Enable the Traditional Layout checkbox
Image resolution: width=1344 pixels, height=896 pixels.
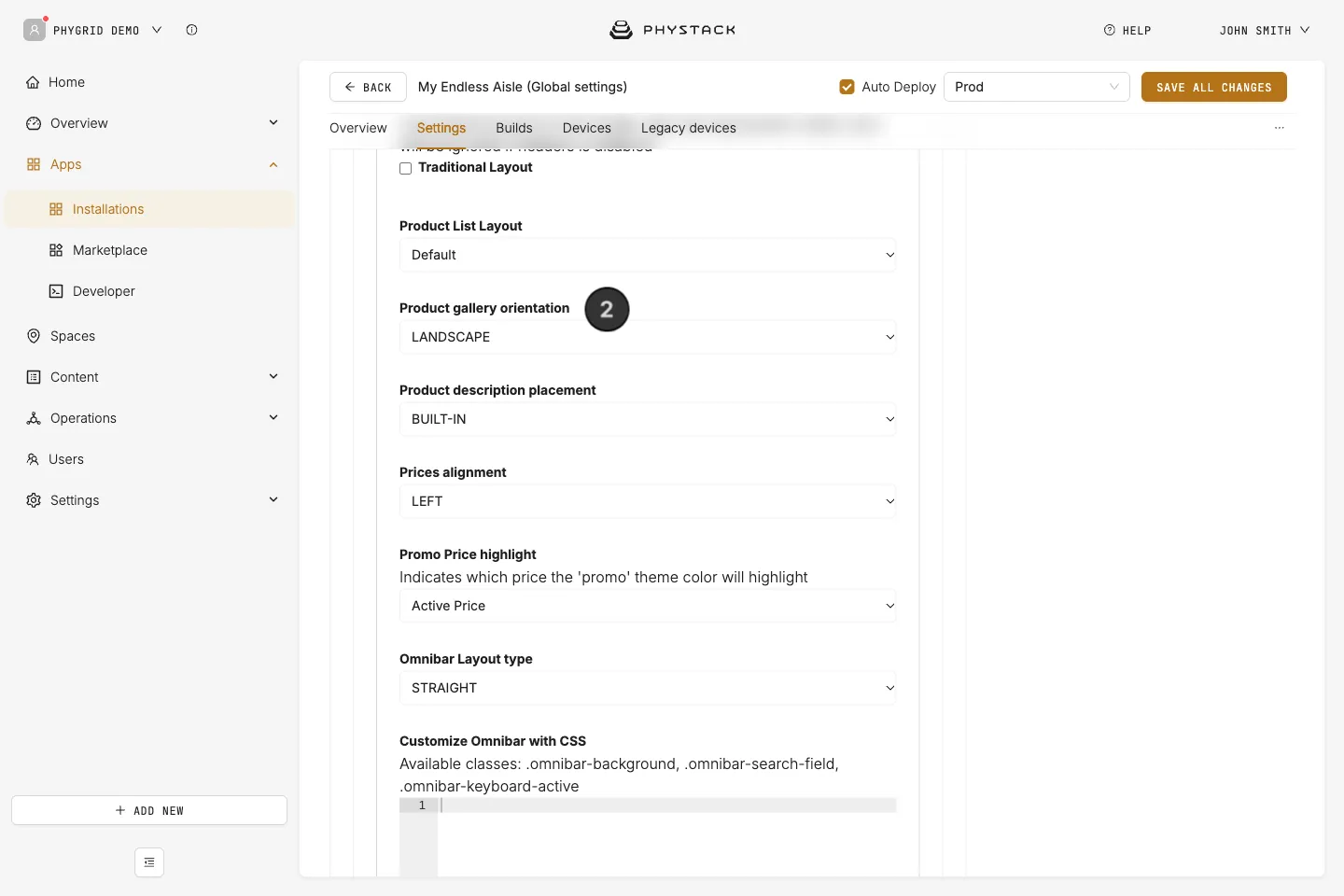[405, 168]
